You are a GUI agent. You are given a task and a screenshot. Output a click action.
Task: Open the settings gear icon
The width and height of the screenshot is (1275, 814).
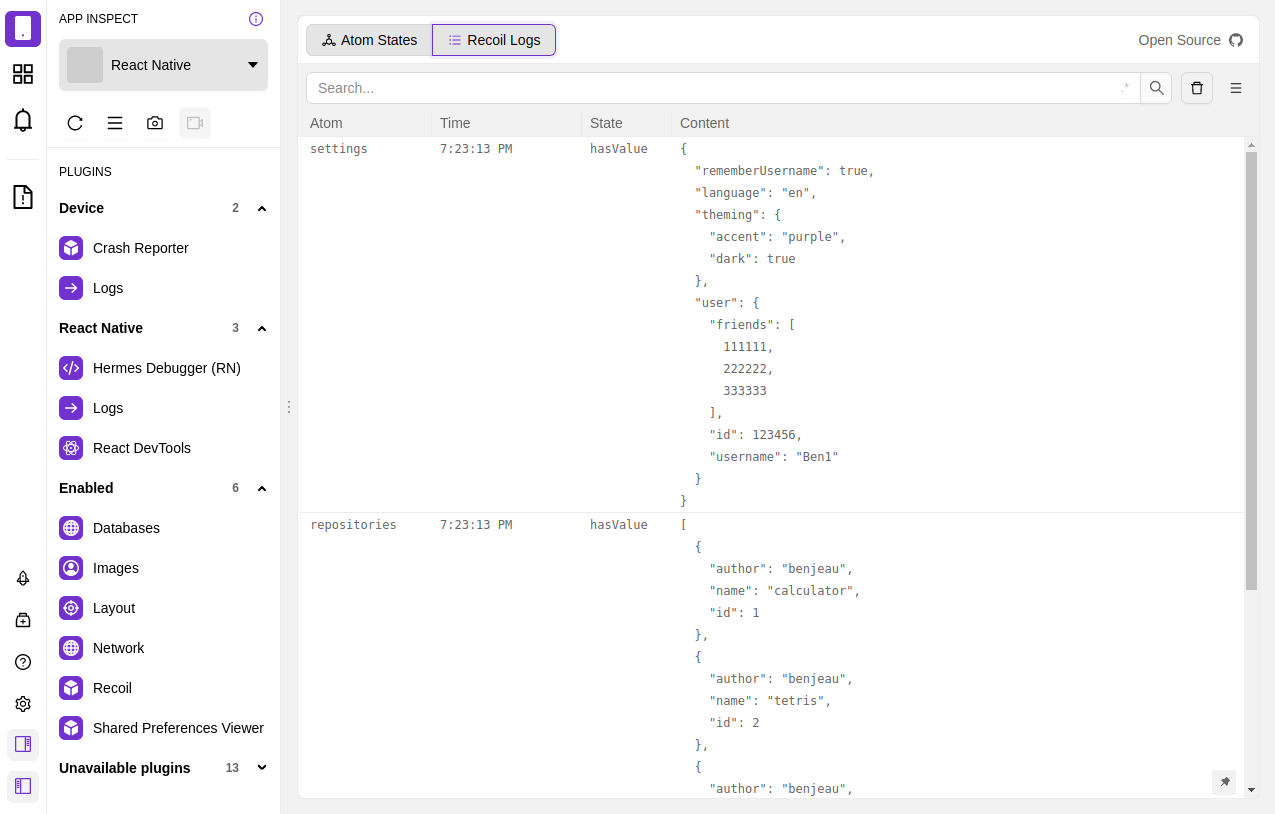point(23,704)
